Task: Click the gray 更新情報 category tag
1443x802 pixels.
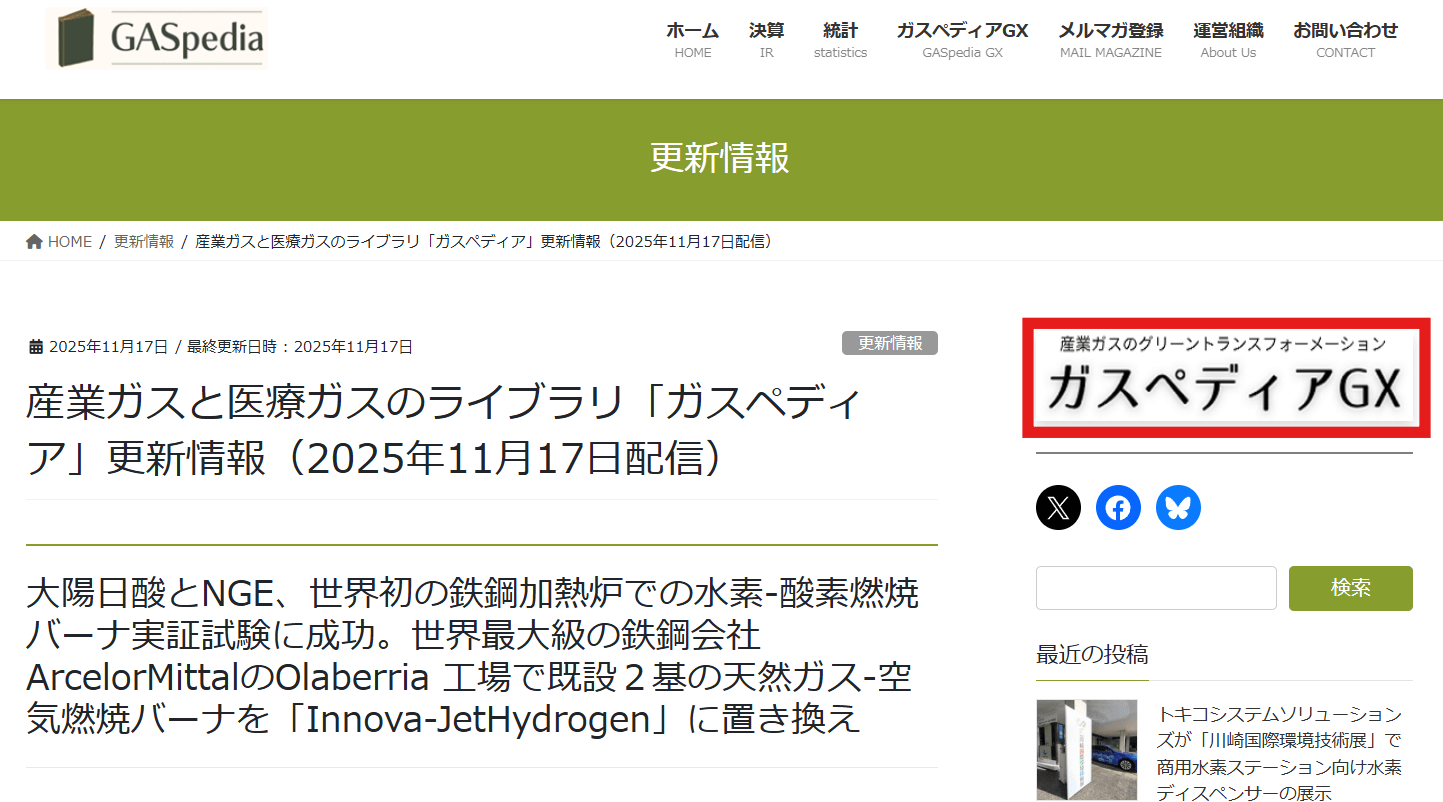Action: [x=889, y=343]
